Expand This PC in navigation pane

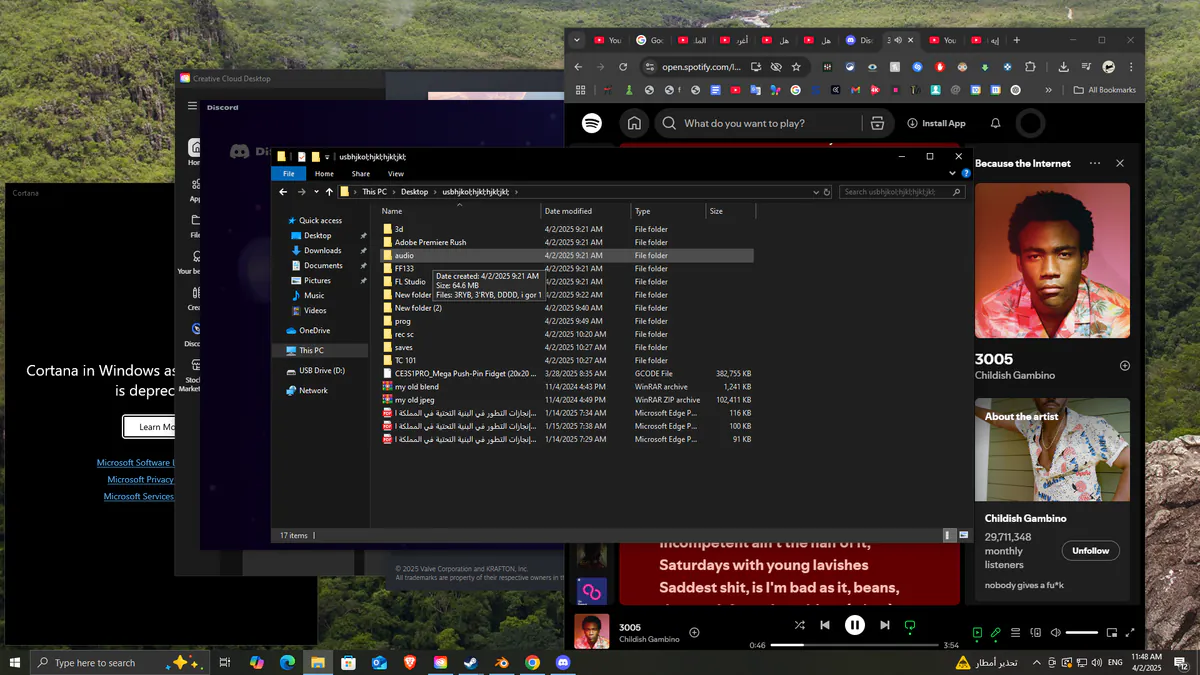point(279,350)
